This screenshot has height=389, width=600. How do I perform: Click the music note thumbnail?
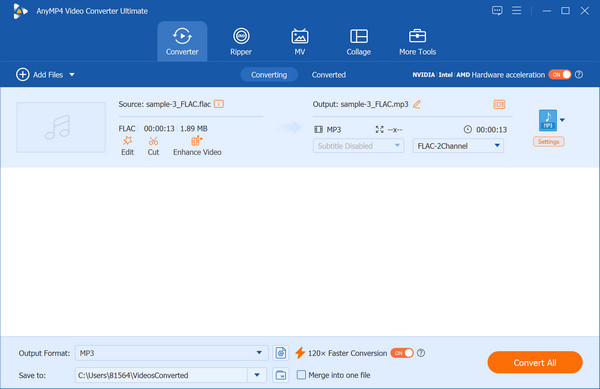61,127
